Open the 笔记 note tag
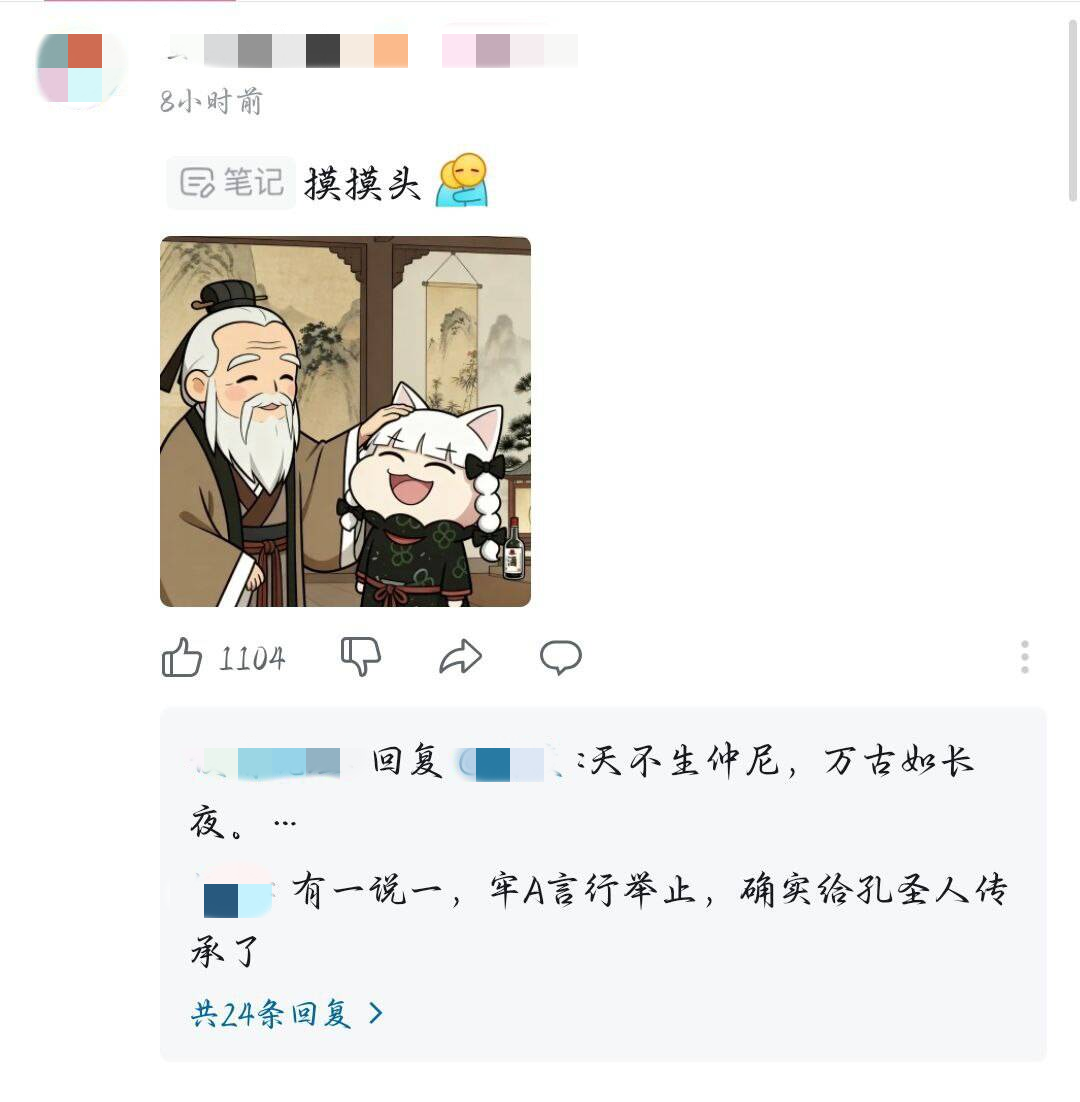Image resolution: width=1080 pixels, height=1102 pixels. (x=231, y=183)
